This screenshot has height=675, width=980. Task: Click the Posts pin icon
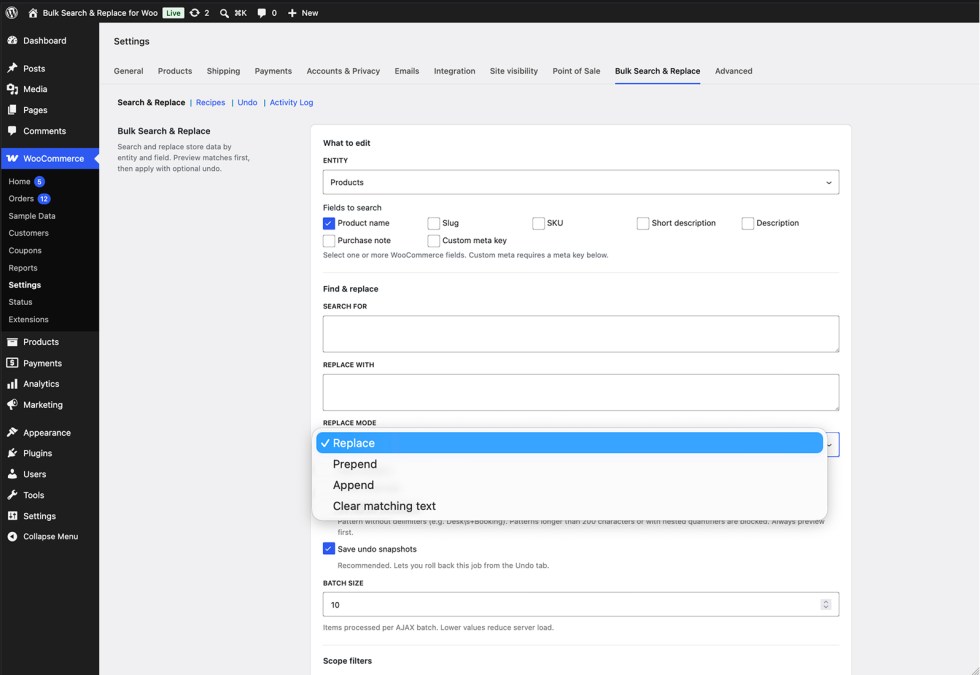click(12, 68)
